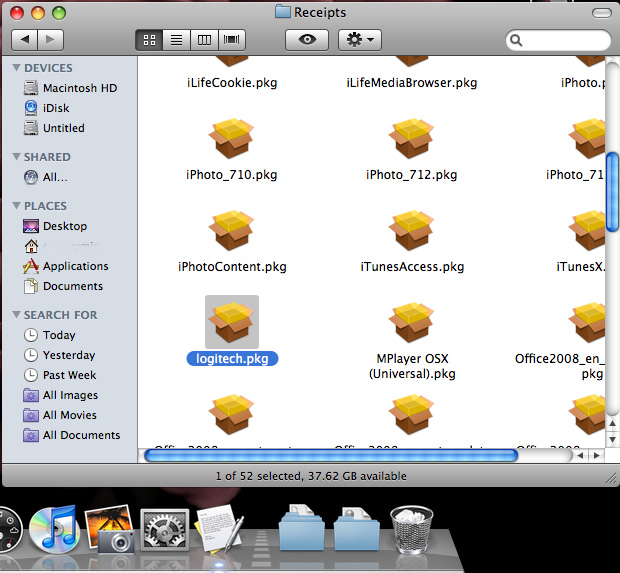
Task: Select the MPlayer OSX (Universal).pkg icon
Action: tap(412, 323)
